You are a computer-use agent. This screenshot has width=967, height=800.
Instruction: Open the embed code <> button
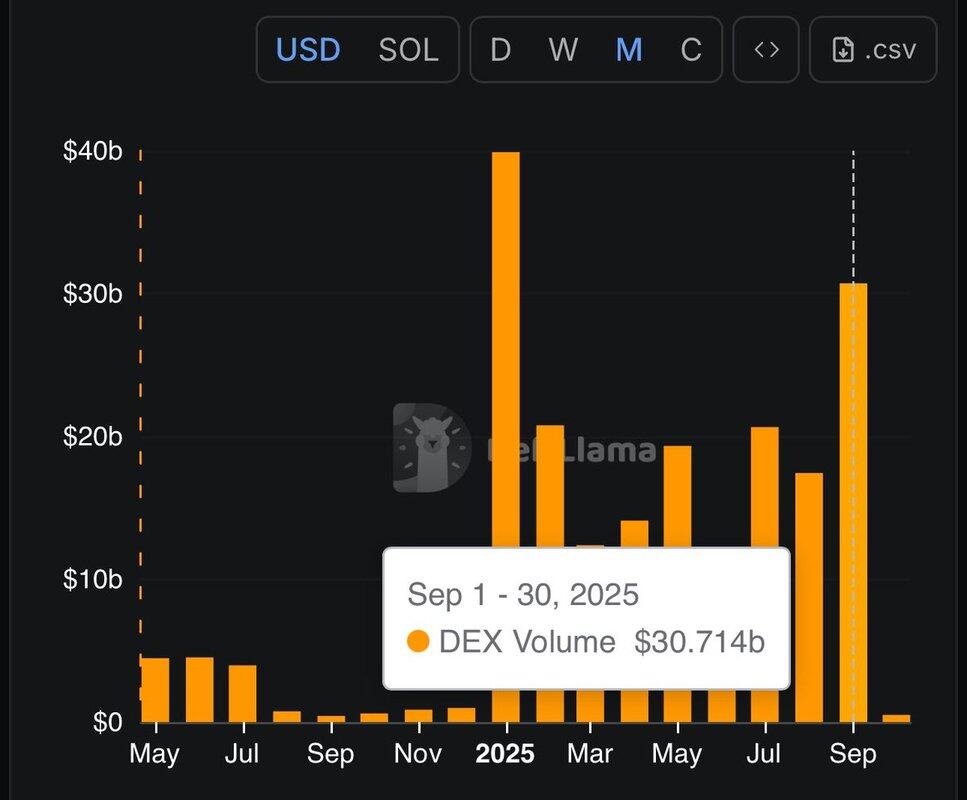766,50
